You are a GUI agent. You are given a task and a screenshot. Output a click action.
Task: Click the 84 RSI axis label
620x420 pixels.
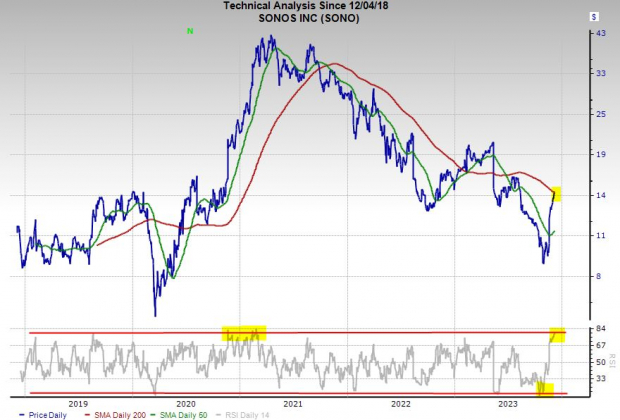click(x=601, y=329)
